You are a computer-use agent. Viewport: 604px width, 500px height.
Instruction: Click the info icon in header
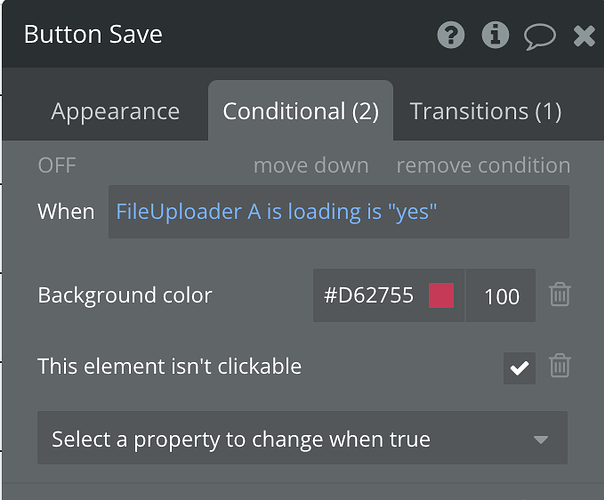(495, 36)
